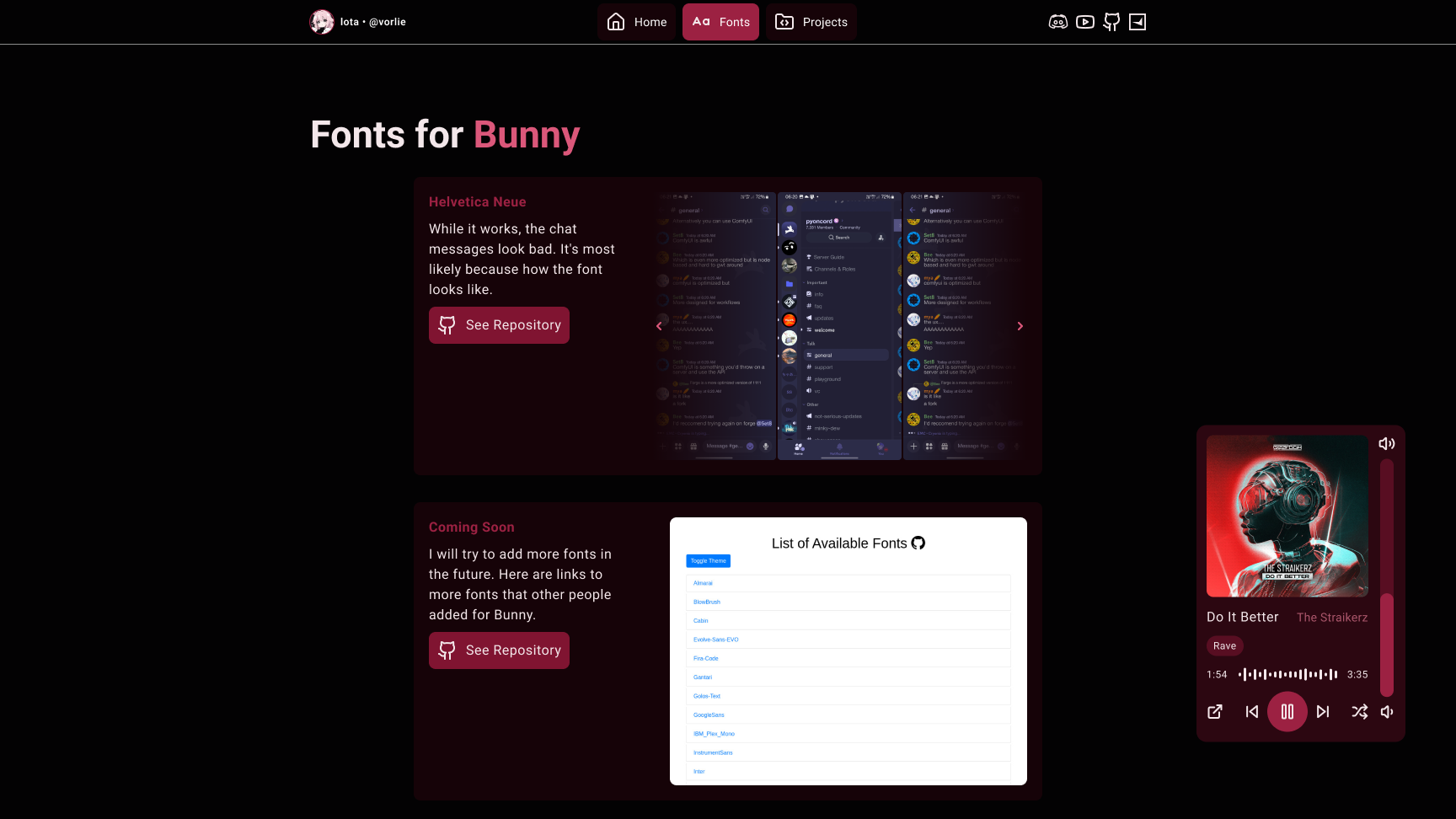This screenshot has height=819, width=1456.
Task: Open Helvetica Neue See Repository button
Action: [x=499, y=325]
